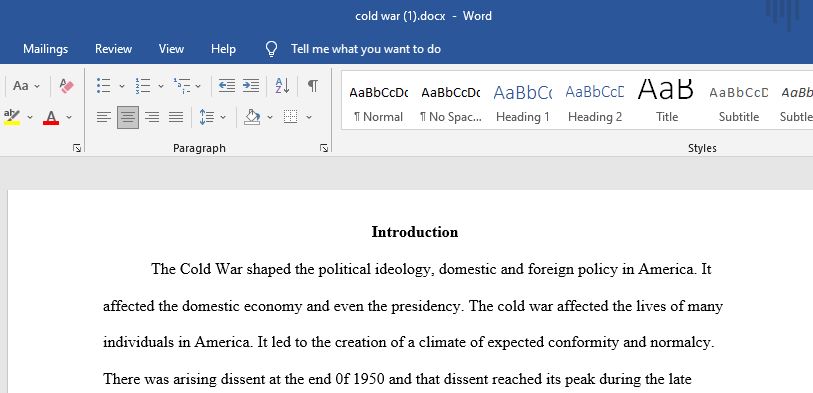Toggle show/hide paragraph marks
813x393 pixels.
point(313,86)
